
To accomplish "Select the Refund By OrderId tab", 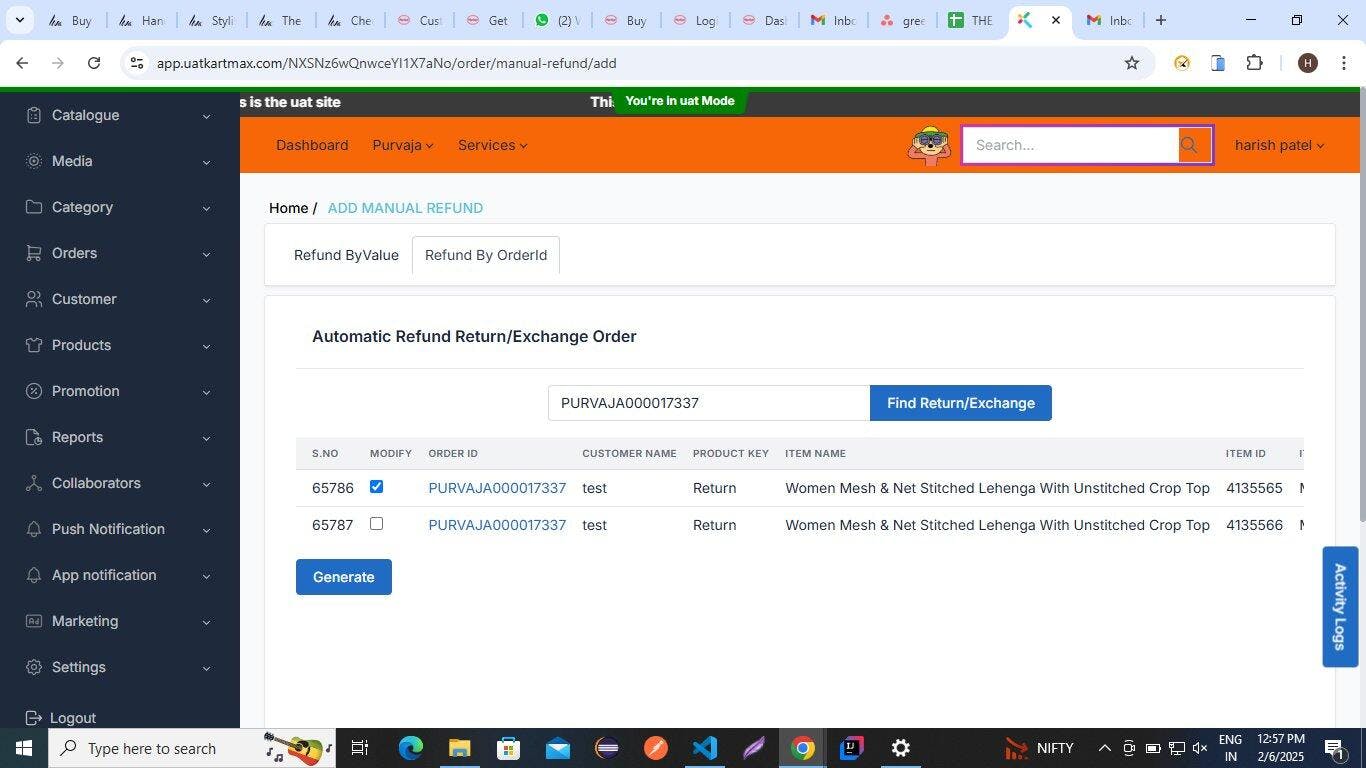I will (x=486, y=255).
